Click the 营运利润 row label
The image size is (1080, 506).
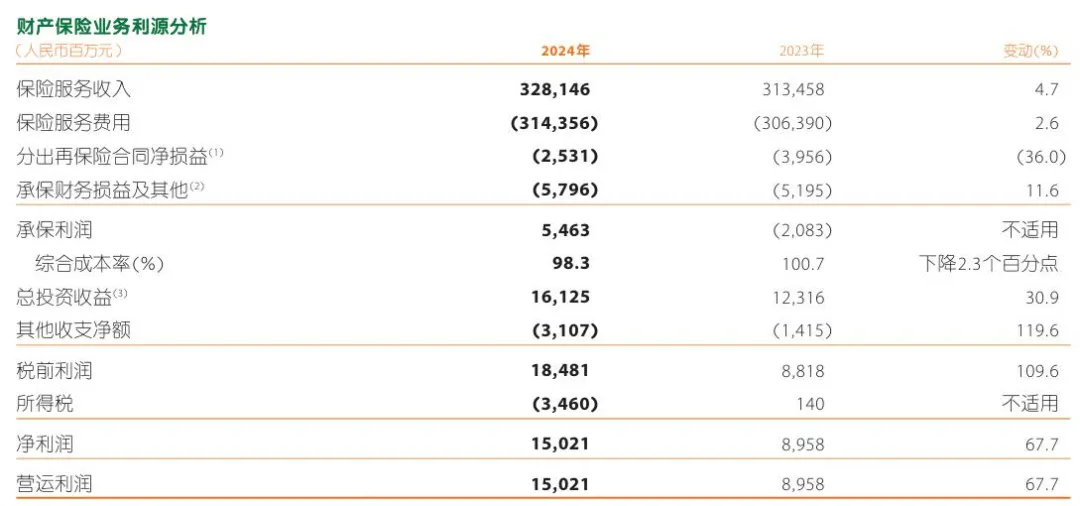click(x=55, y=484)
